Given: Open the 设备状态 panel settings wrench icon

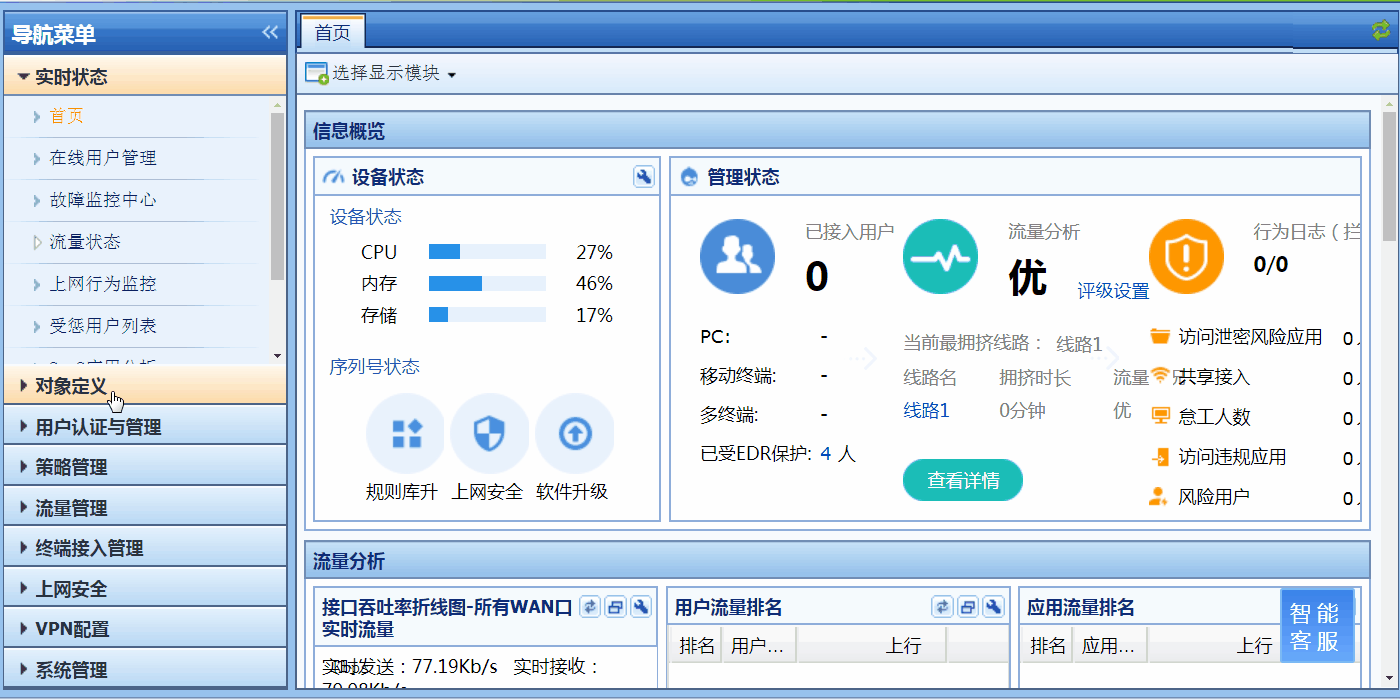Looking at the screenshot, I should coord(645,176).
